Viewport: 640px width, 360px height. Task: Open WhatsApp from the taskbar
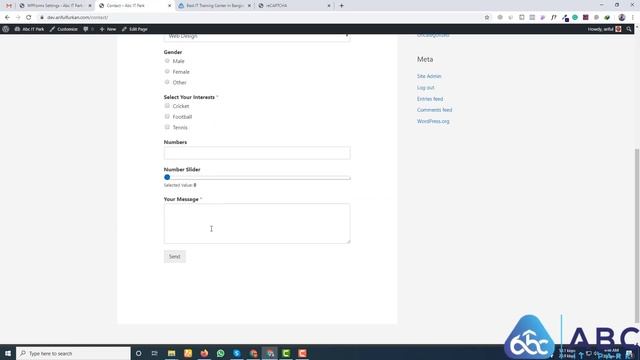point(220,353)
